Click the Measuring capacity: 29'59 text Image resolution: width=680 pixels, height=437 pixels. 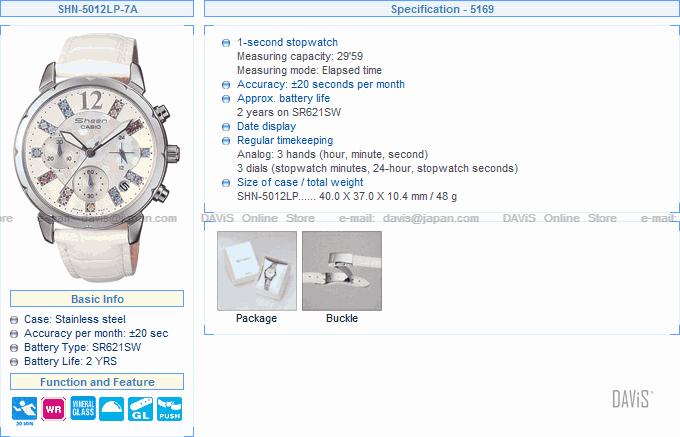click(x=300, y=56)
